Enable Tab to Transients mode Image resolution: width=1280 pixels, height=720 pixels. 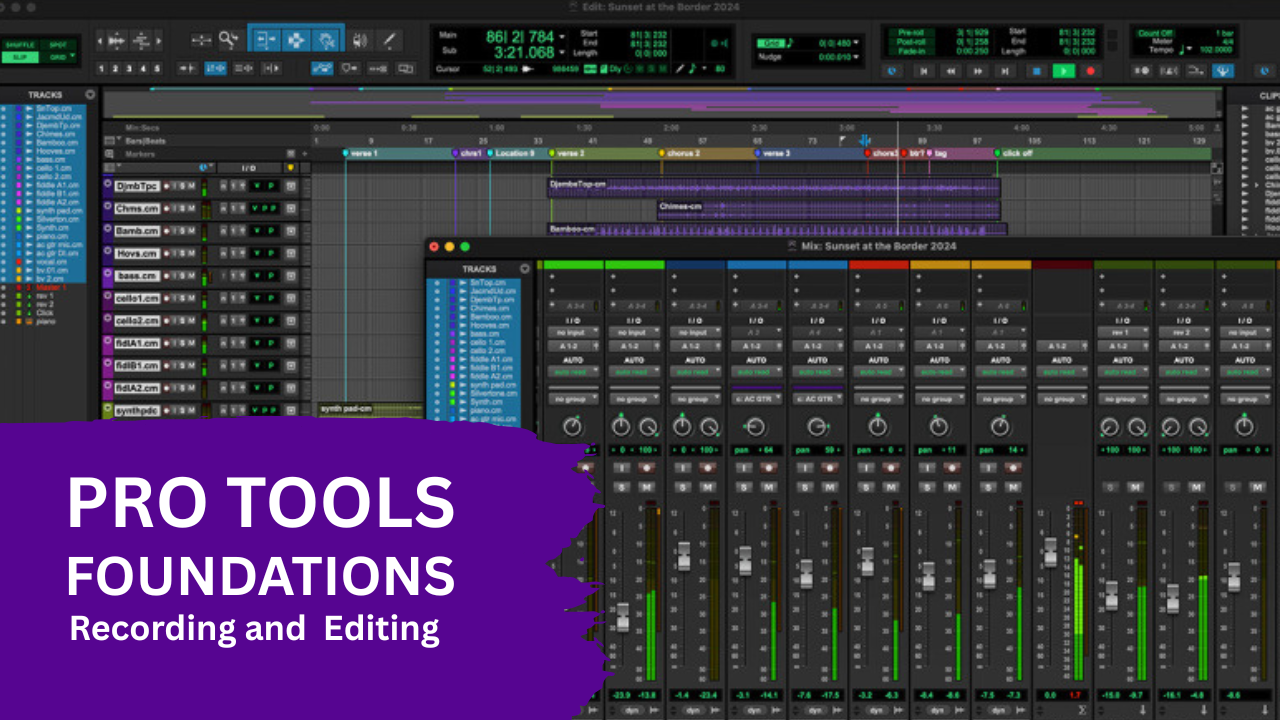pos(189,68)
